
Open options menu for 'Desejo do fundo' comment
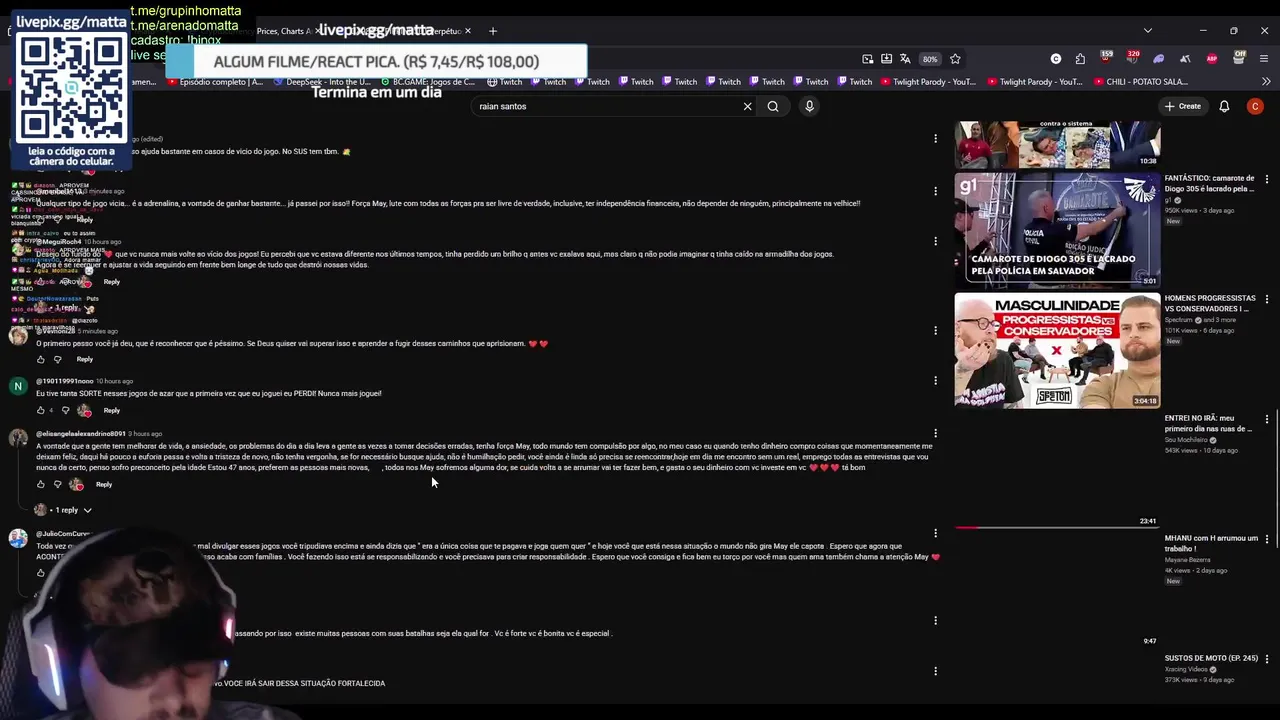(936, 241)
